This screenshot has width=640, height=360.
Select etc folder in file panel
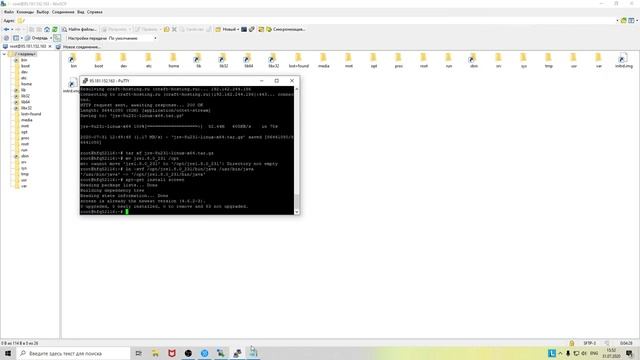(x=149, y=60)
